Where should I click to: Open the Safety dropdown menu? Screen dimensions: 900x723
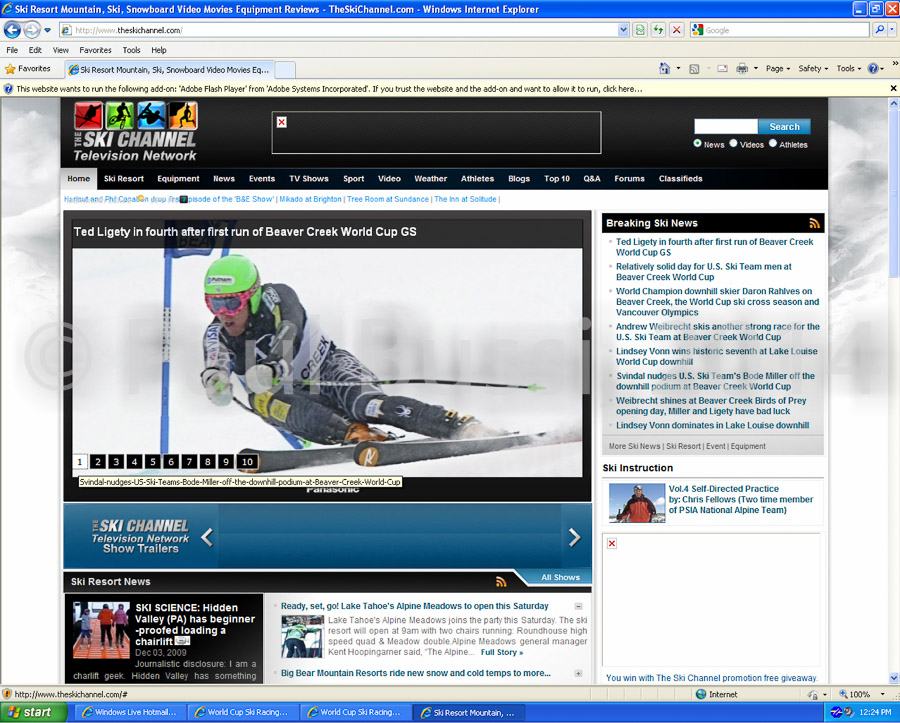[x=813, y=69]
